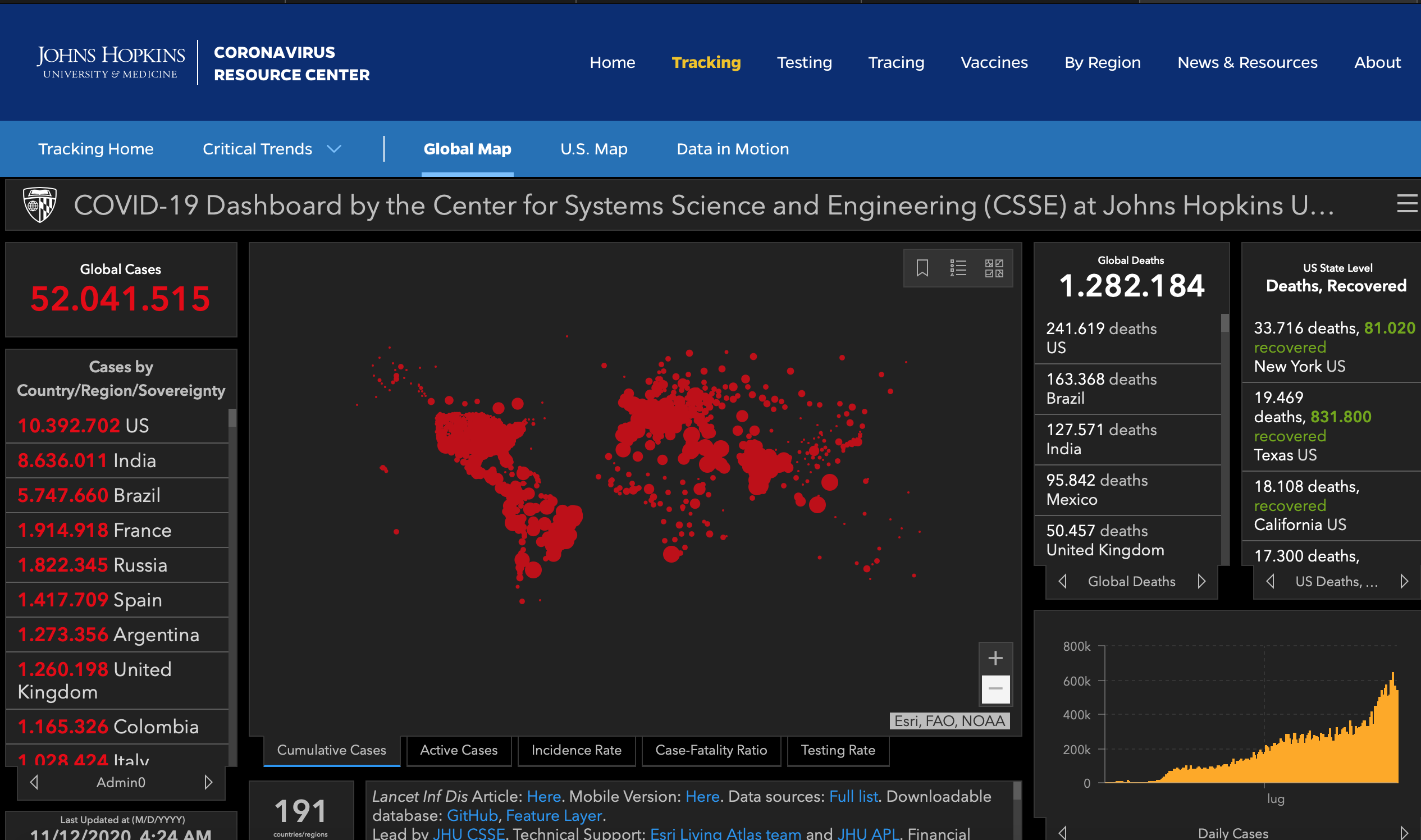Open the Tracking nav item
1421x840 pixels.
tap(706, 62)
